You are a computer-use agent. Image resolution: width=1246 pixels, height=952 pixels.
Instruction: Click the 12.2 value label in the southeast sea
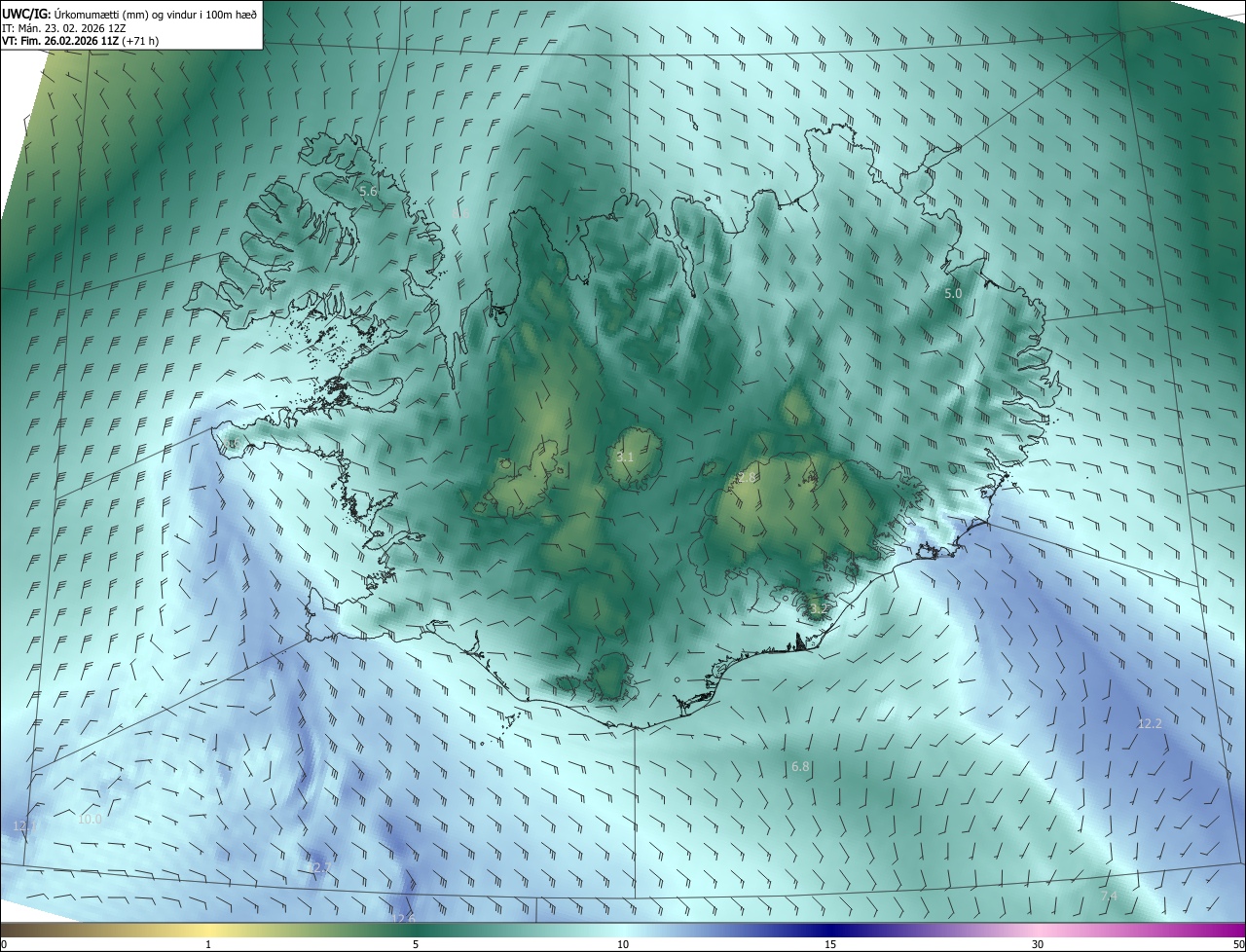click(1150, 724)
